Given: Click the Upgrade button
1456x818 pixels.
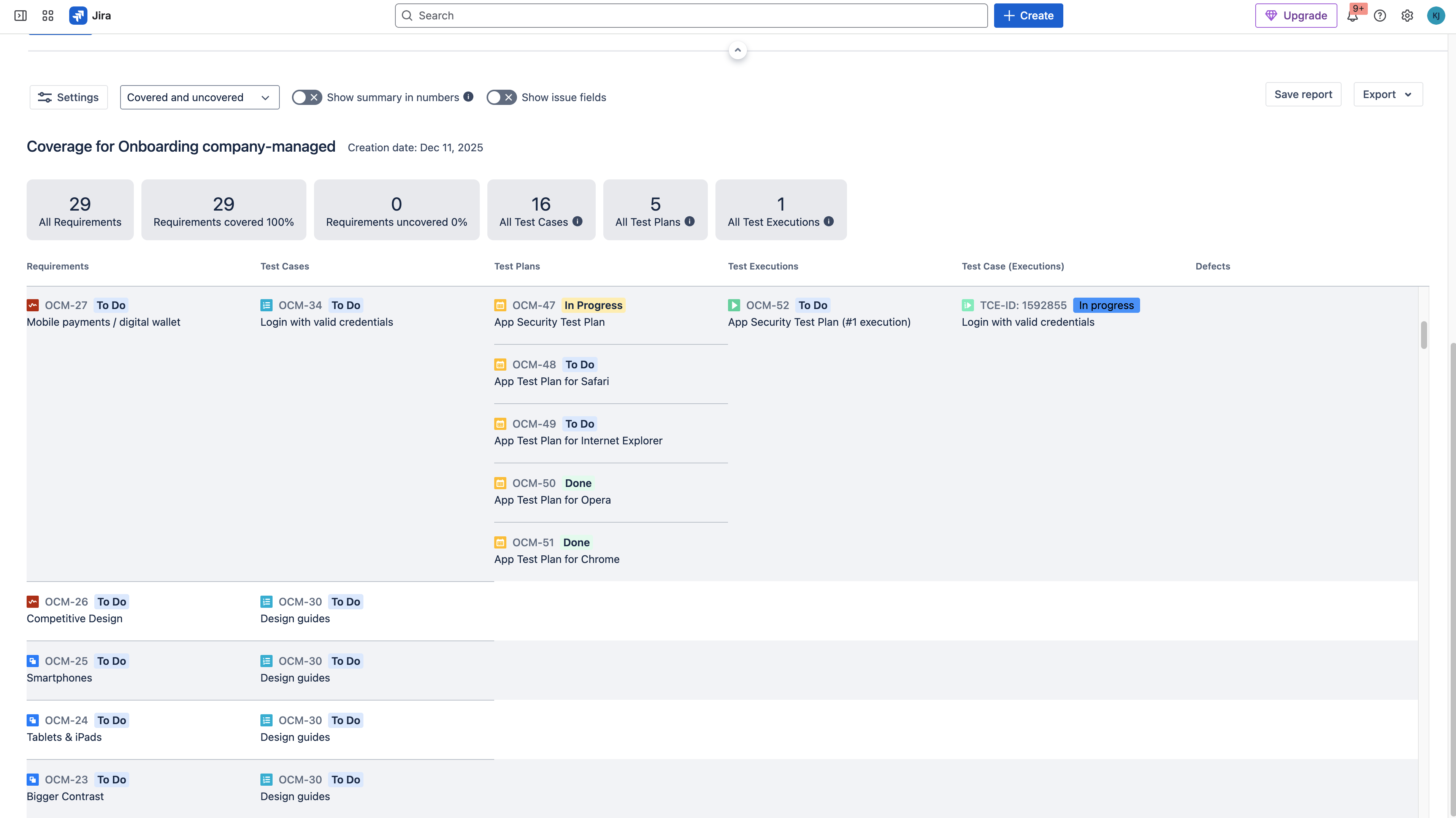Looking at the screenshot, I should (1296, 16).
